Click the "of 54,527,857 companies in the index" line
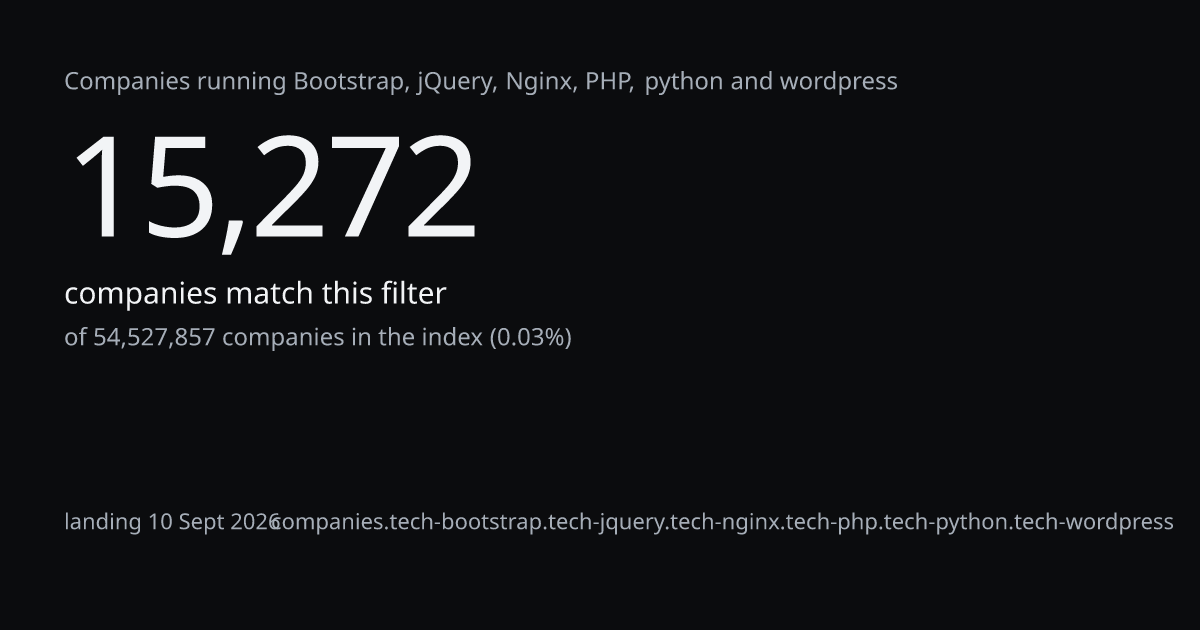 coord(318,337)
